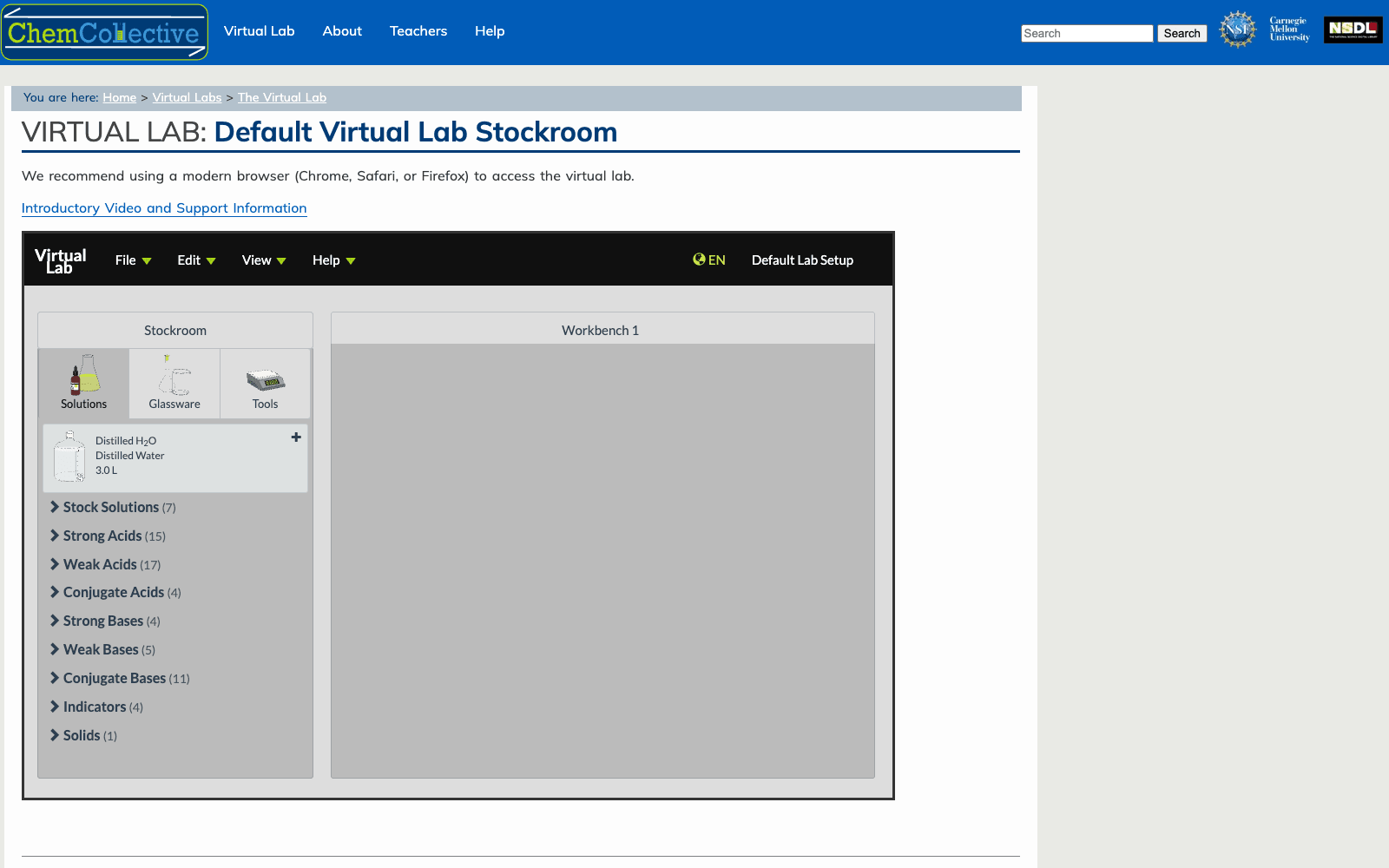Open the Help dropdown in the lab toolbar

[334, 260]
